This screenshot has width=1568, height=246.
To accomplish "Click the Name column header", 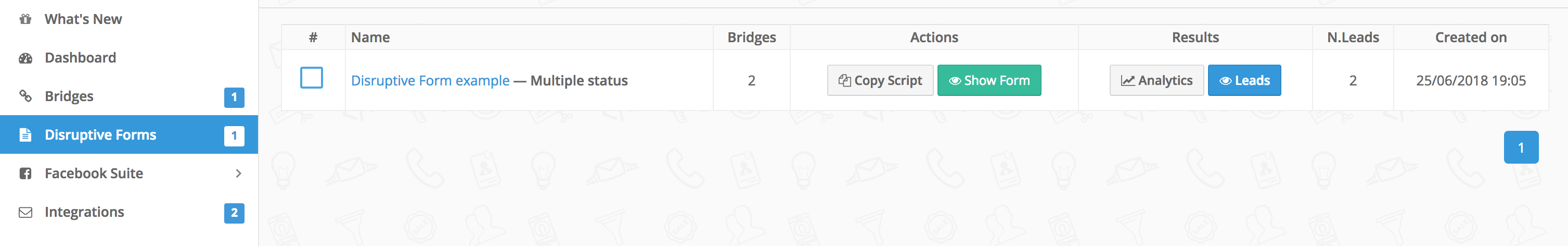I will 370,37.
